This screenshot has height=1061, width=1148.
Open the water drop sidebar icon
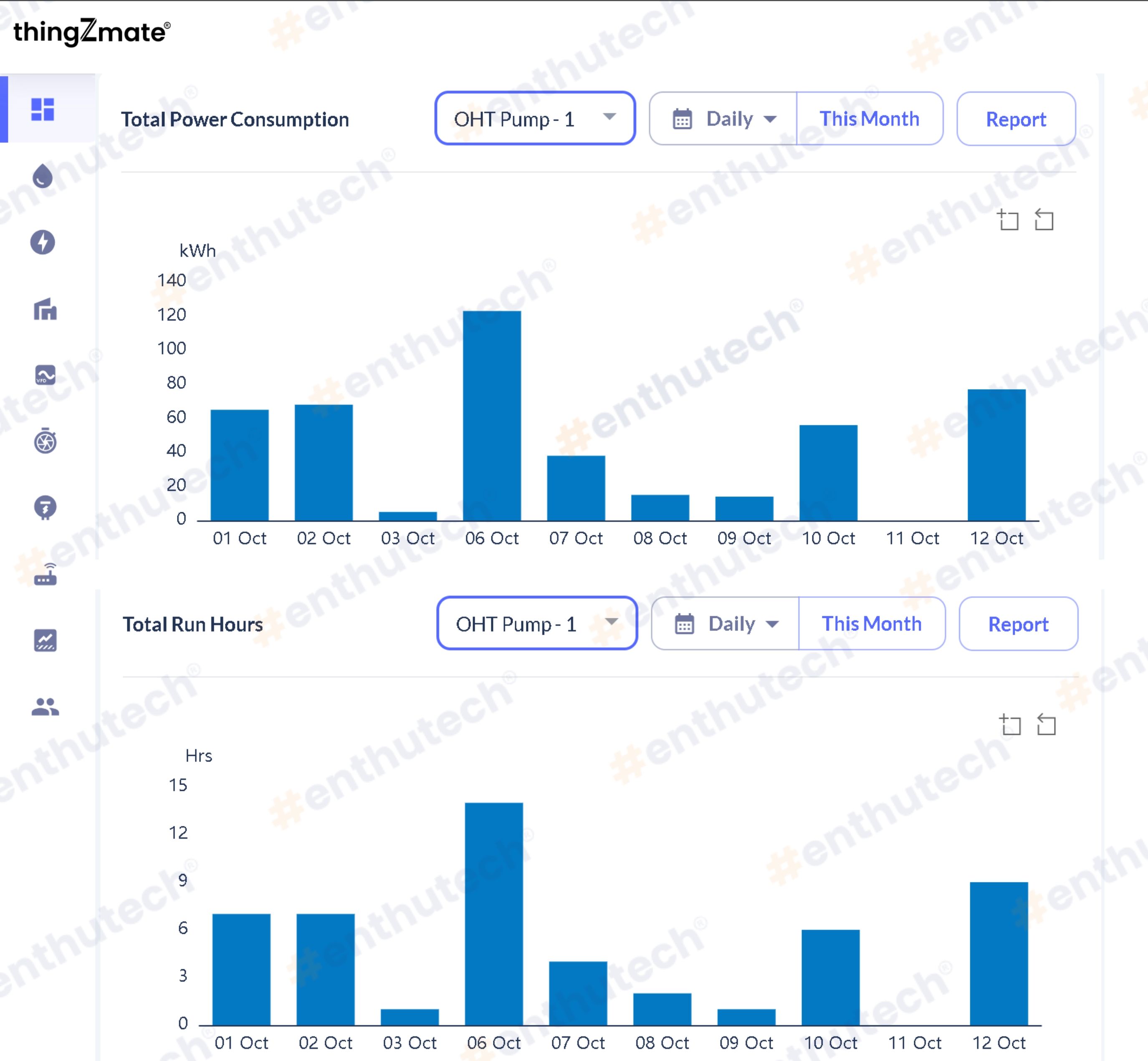(x=43, y=176)
